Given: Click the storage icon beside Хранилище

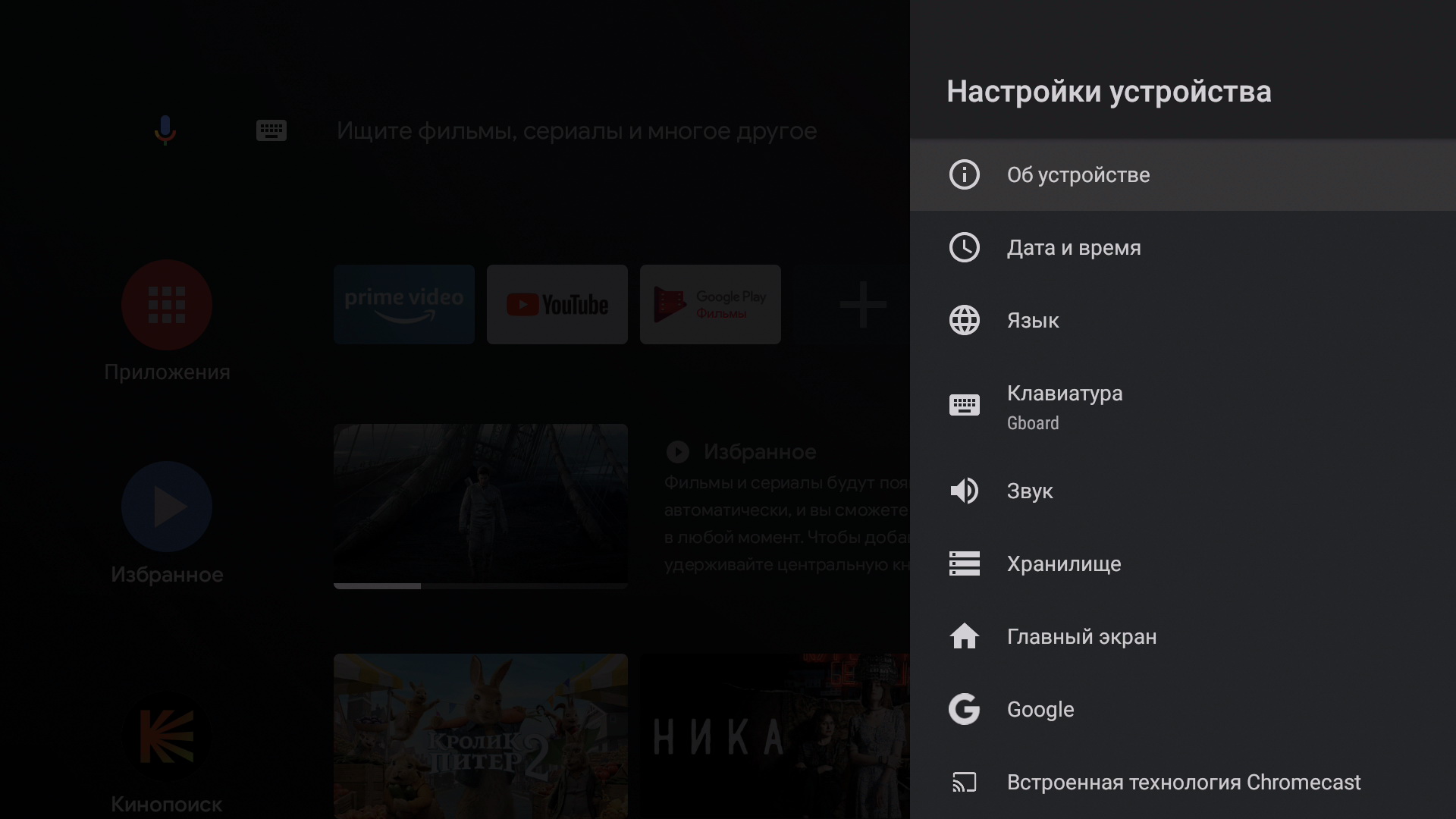Looking at the screenshot, I should click(964, 563).
